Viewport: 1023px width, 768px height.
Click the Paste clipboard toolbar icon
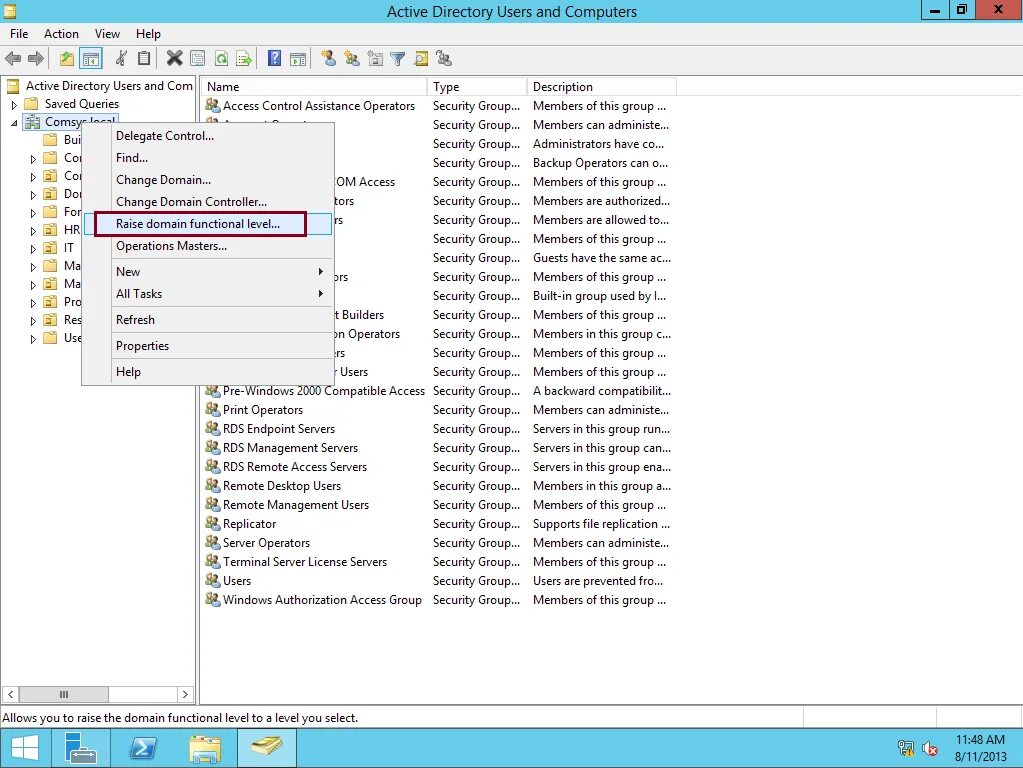144,59
